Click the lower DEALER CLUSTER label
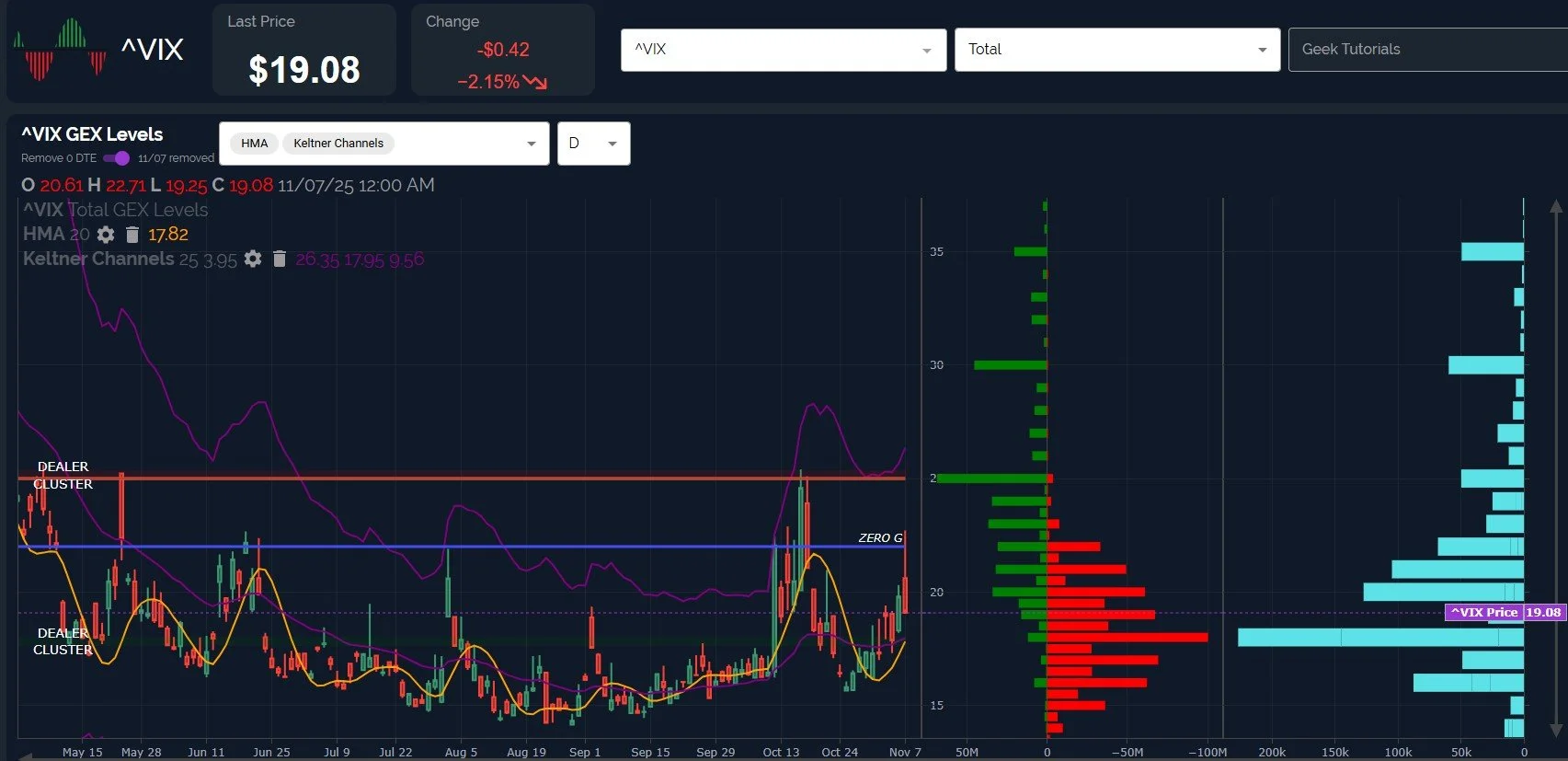 (x=63, y=641)
